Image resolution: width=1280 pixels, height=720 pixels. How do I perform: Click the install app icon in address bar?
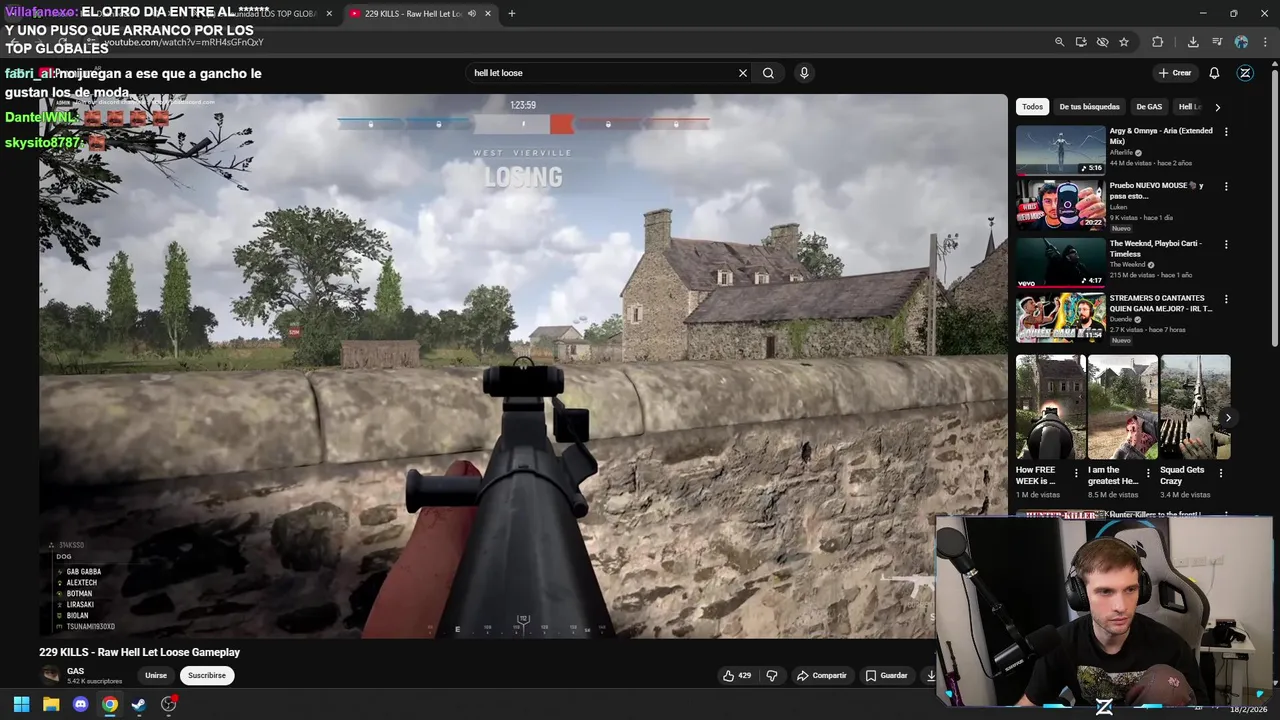point(1081,42)
